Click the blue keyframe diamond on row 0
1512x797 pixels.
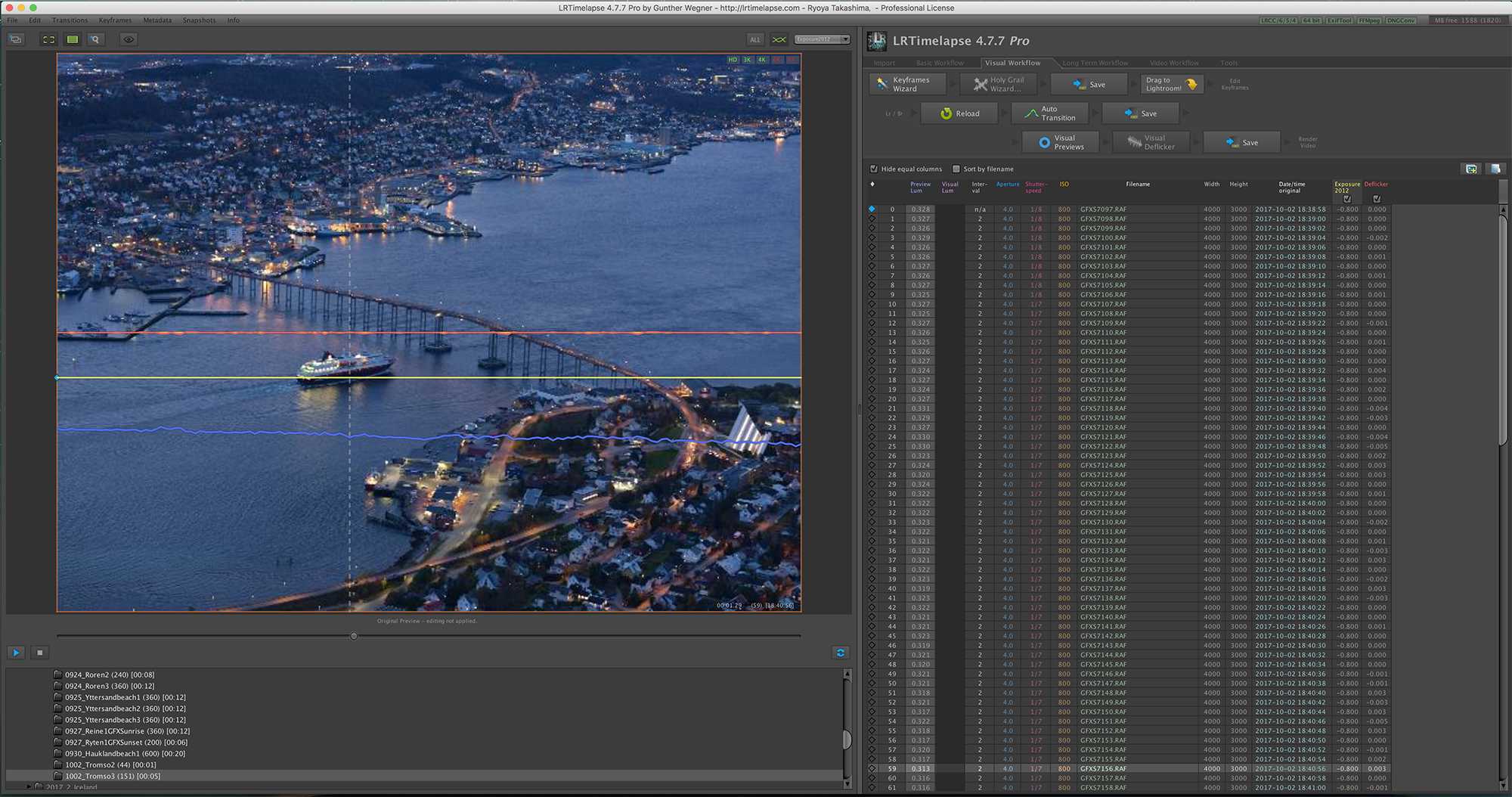pos(872,209)
